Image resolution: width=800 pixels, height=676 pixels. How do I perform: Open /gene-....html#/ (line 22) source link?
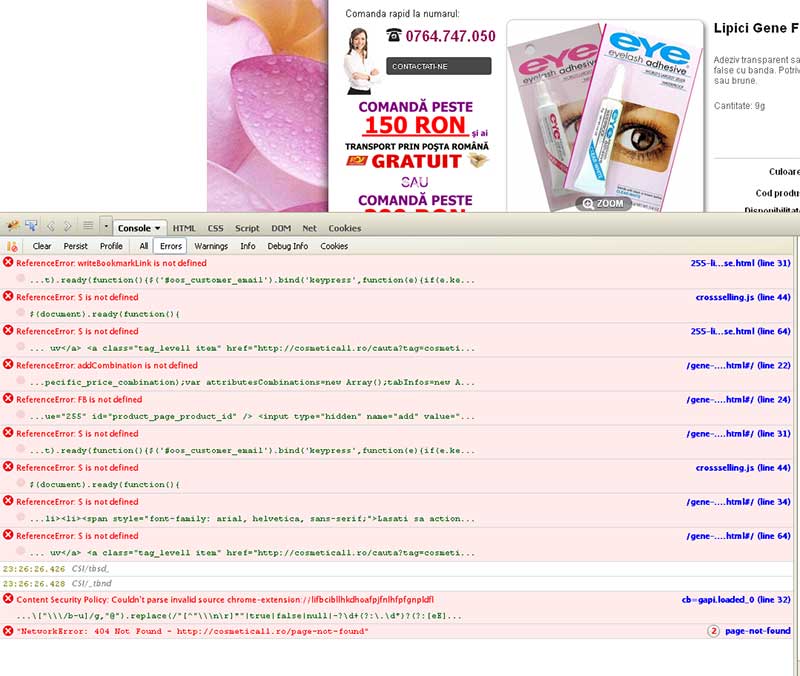pyautogui.click(x=738, y=365)
